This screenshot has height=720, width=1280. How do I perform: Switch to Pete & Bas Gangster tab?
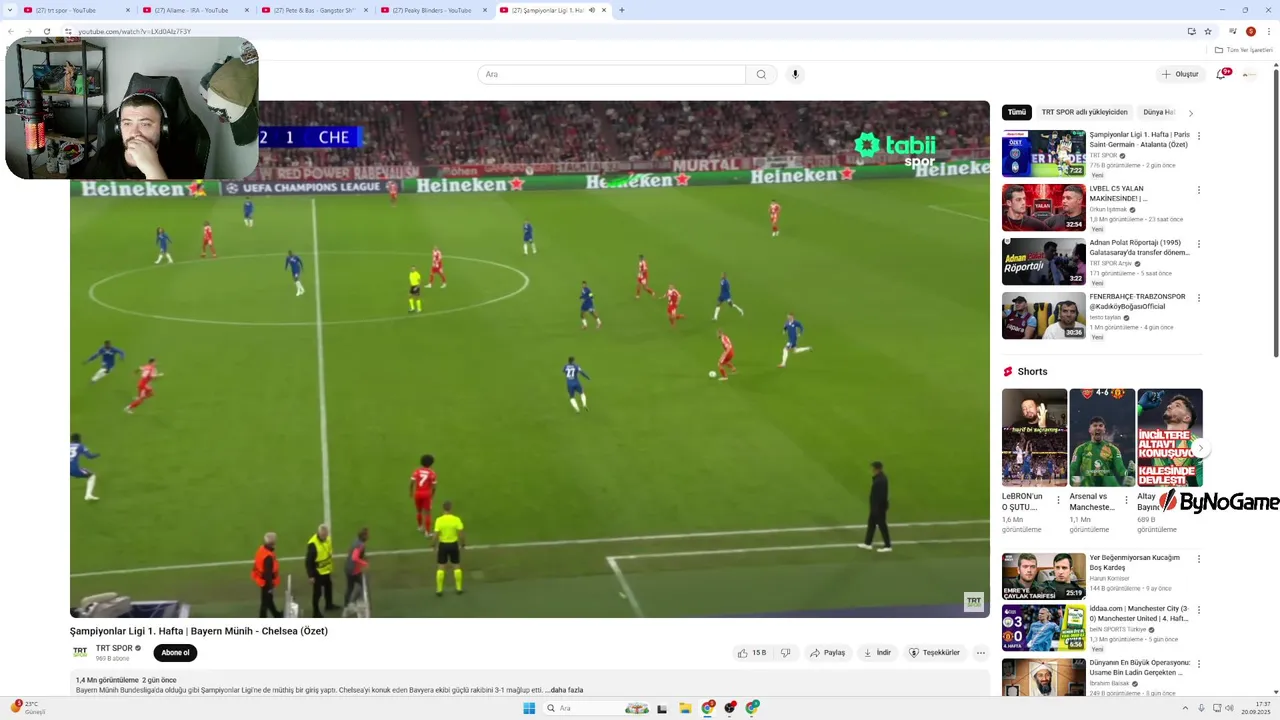[x=314, y=10]
